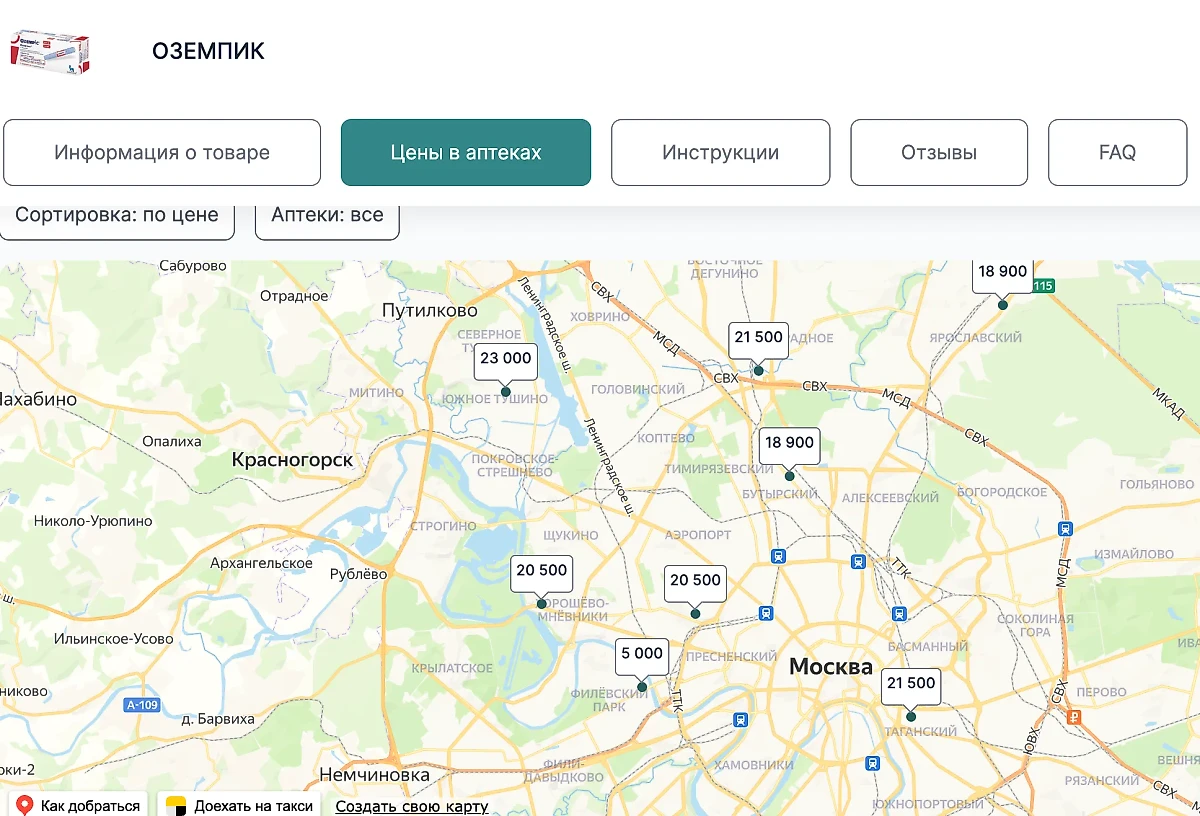The image size is (1200, 816).
Task: Open the Аптеки: все filter dropdown
Action: [x=327, y=214]
